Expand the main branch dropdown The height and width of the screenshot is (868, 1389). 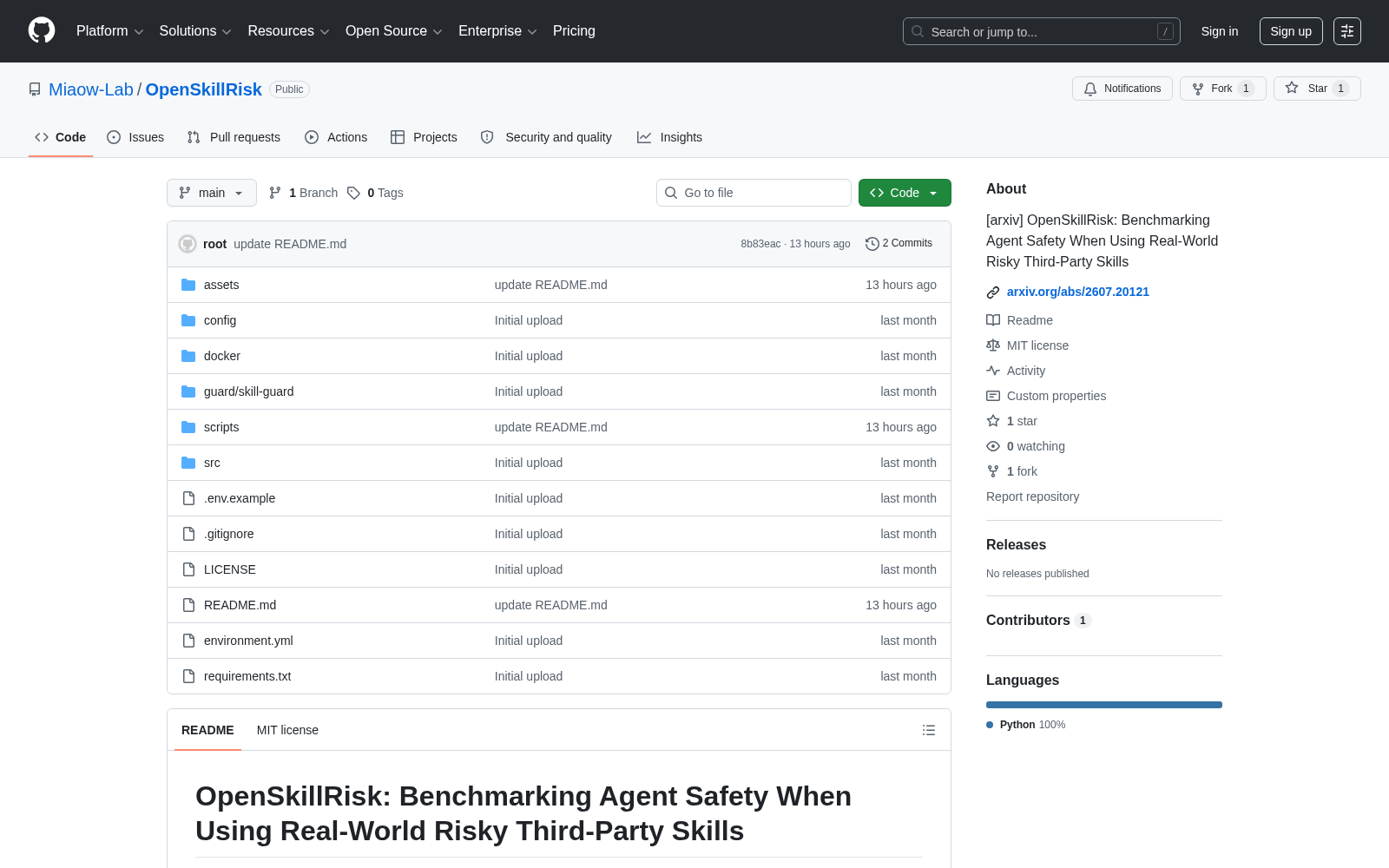tap(212, 193)
